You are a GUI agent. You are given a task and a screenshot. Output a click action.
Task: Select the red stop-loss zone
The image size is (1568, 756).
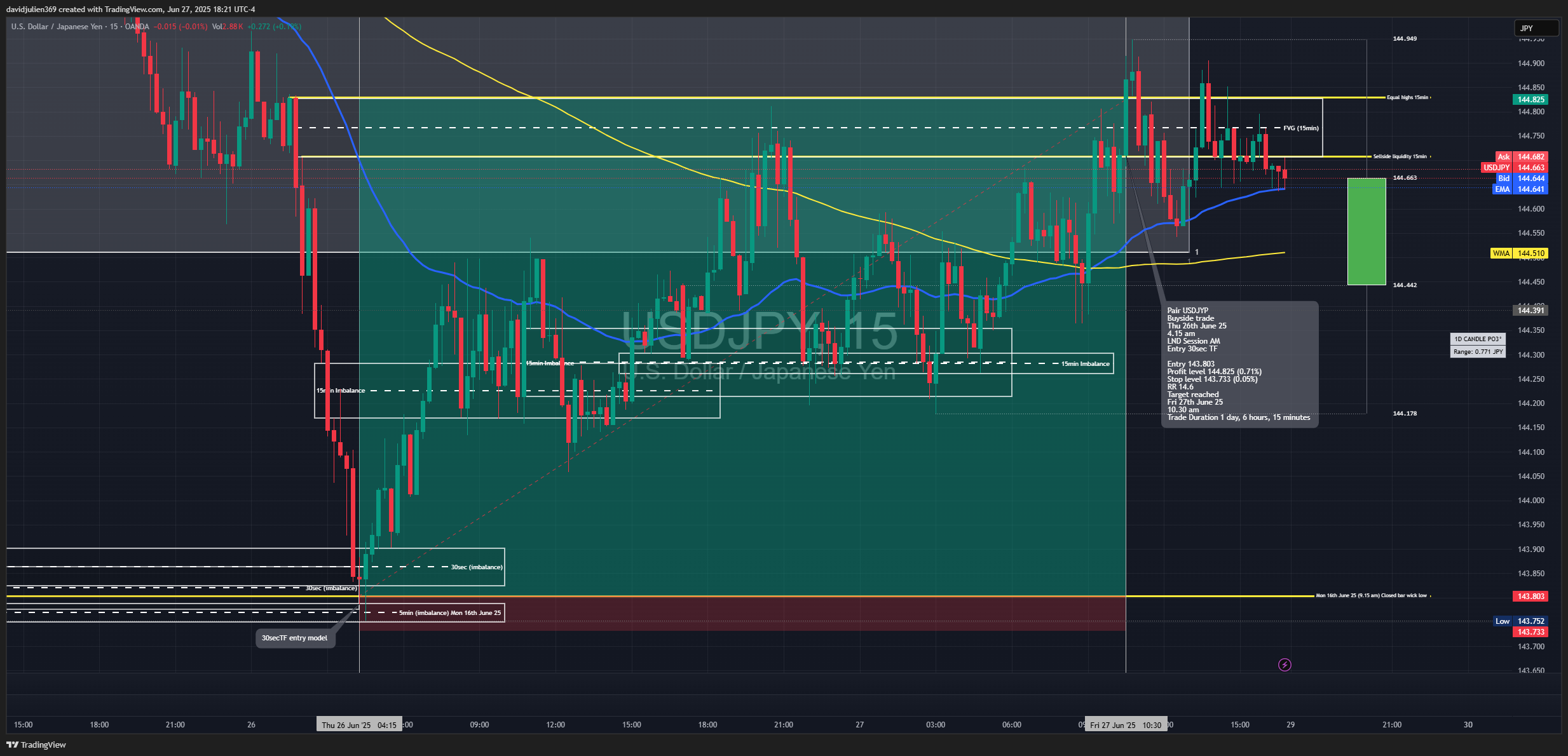(x=742, y=614)
